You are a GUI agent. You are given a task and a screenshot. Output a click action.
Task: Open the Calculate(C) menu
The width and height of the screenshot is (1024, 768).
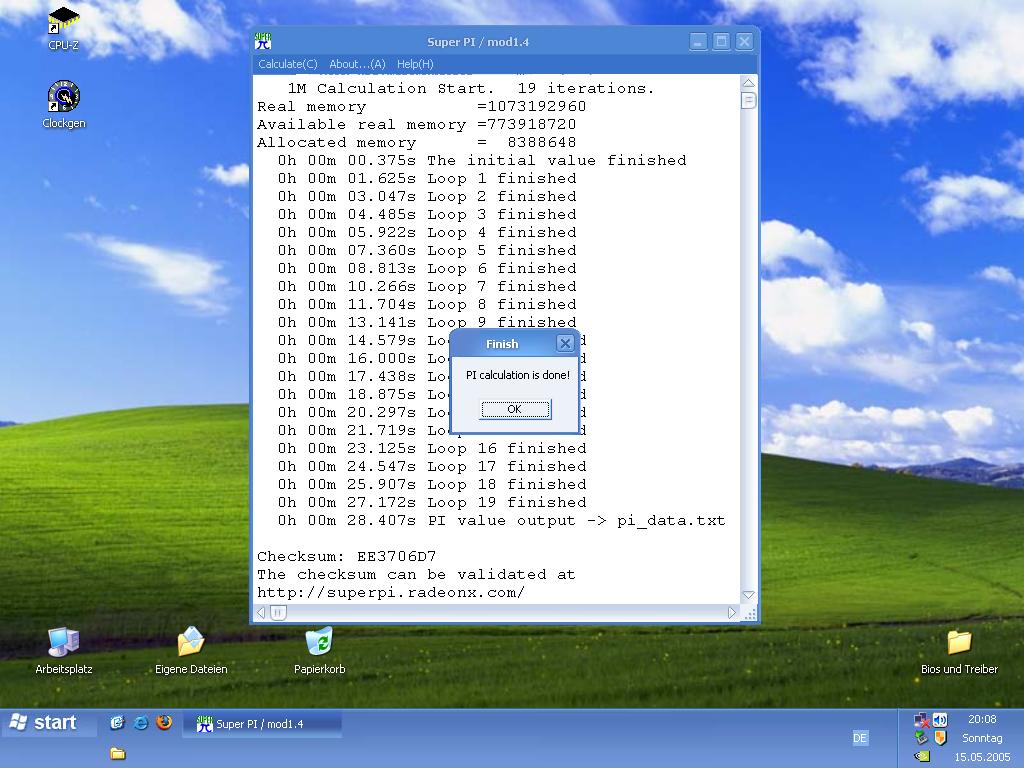287,64
